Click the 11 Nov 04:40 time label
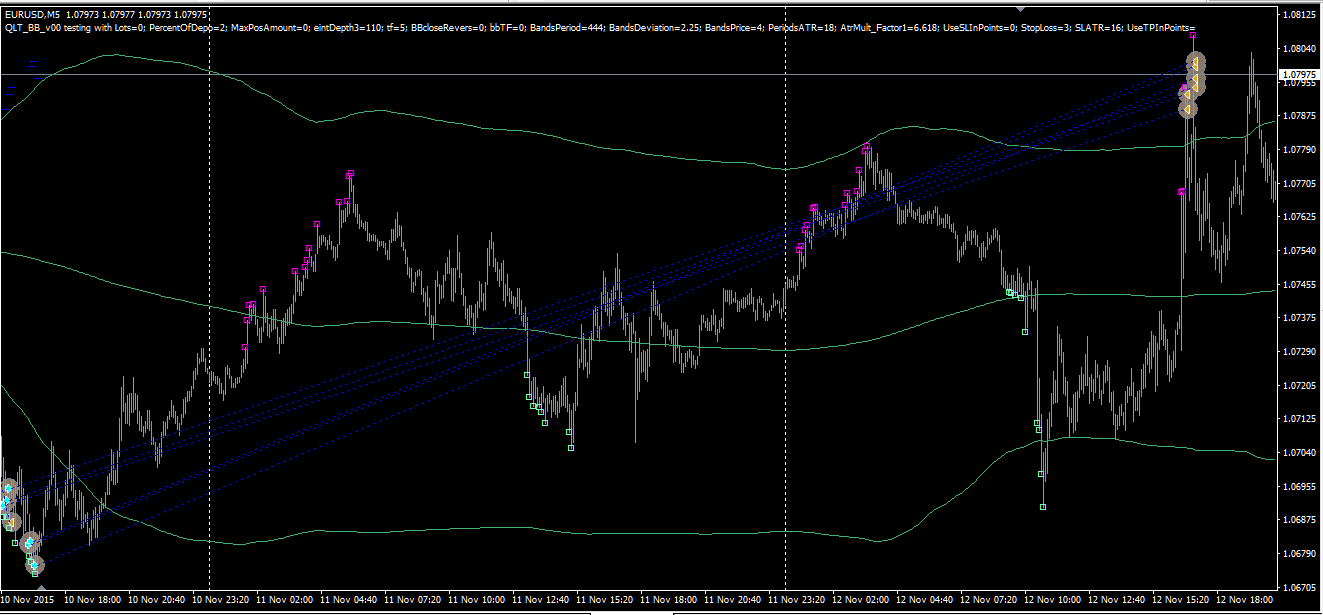The width and height of the screenshot is (1323, 615). [350, 600]
